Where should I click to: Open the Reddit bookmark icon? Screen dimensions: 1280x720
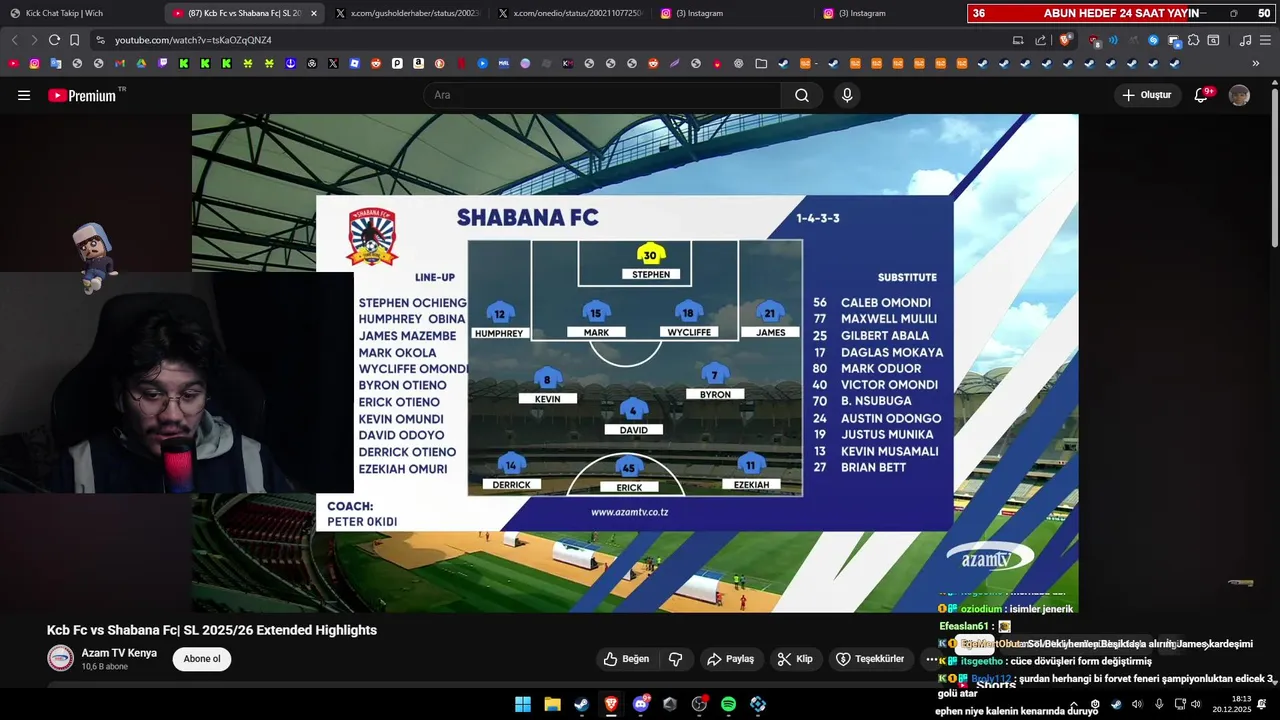[x=376, y=63]
